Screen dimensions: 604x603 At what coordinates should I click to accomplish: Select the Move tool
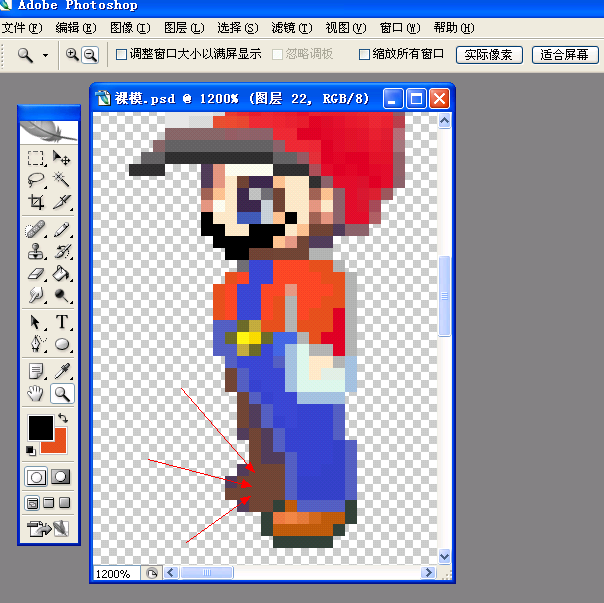61,158
